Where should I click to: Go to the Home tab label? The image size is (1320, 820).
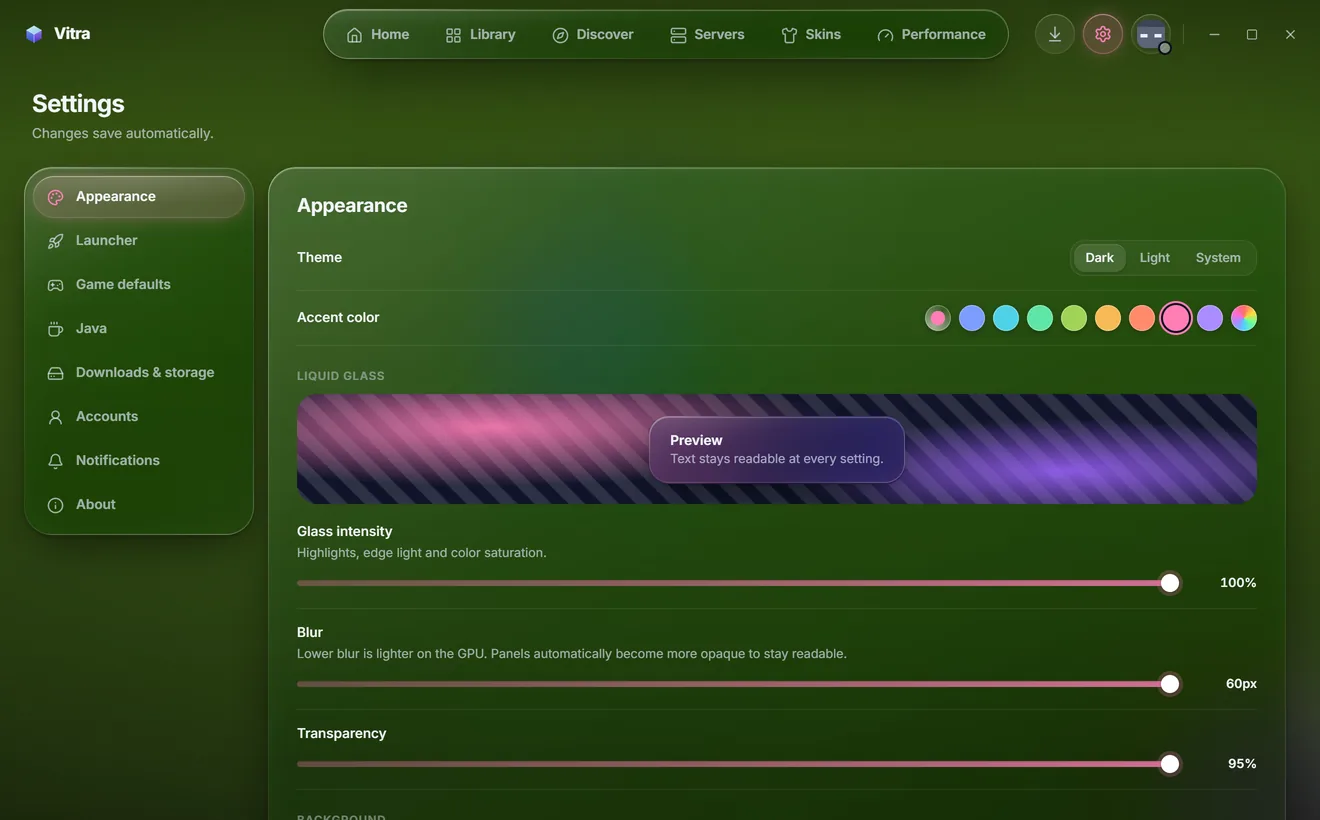pos(390,34)
